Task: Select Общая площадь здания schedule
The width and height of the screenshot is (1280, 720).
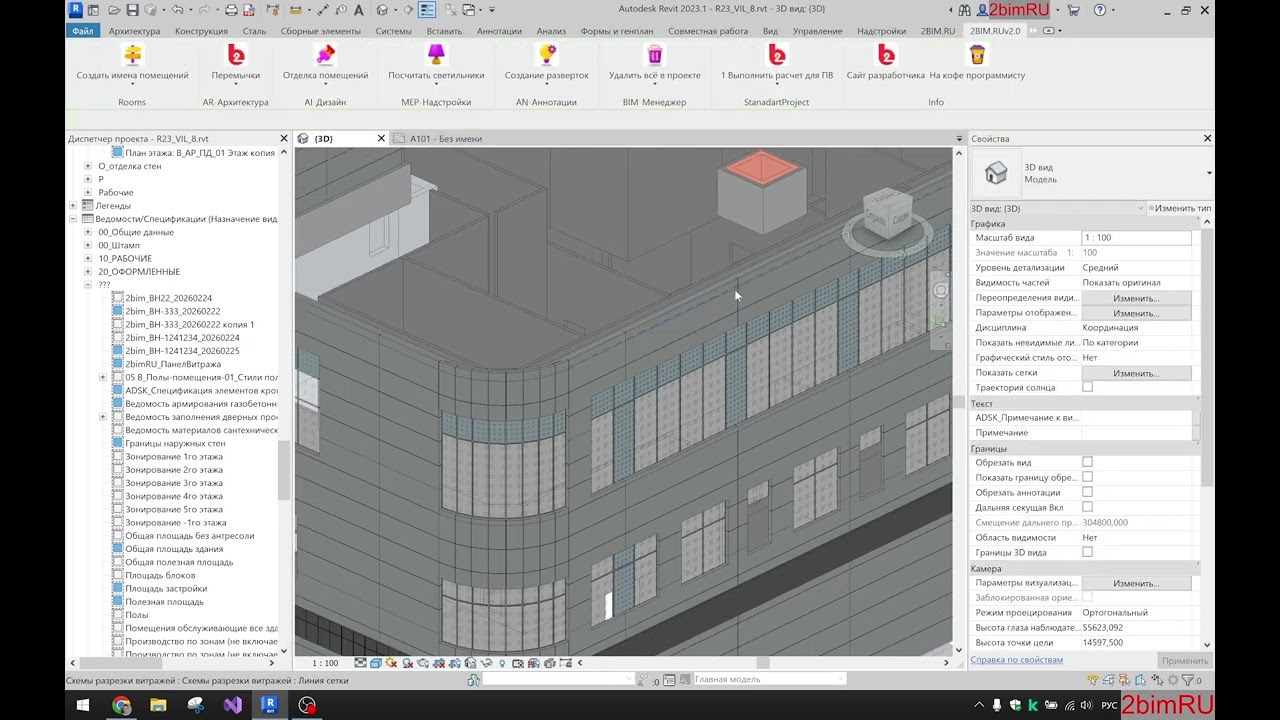Action: pyautogui.click(x=174, y=549)
